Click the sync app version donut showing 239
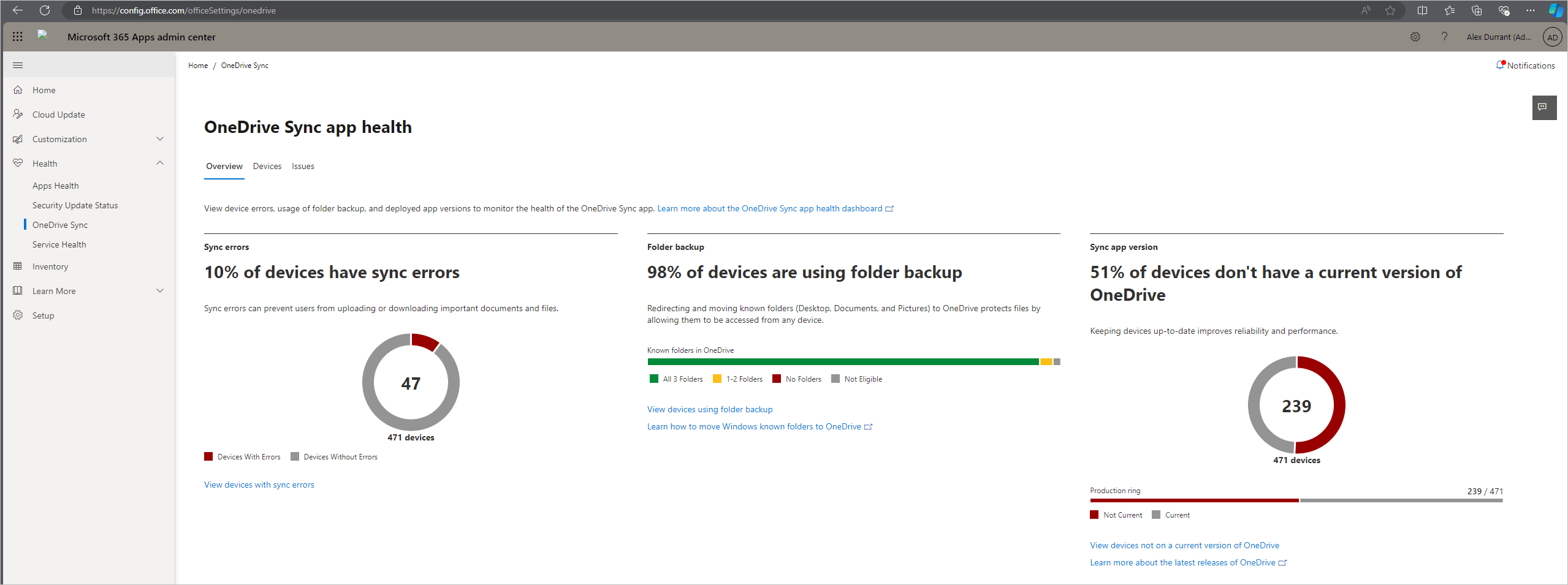Image resolution: width=1568 pixels, height=585 pixels. coord(1296,406)
